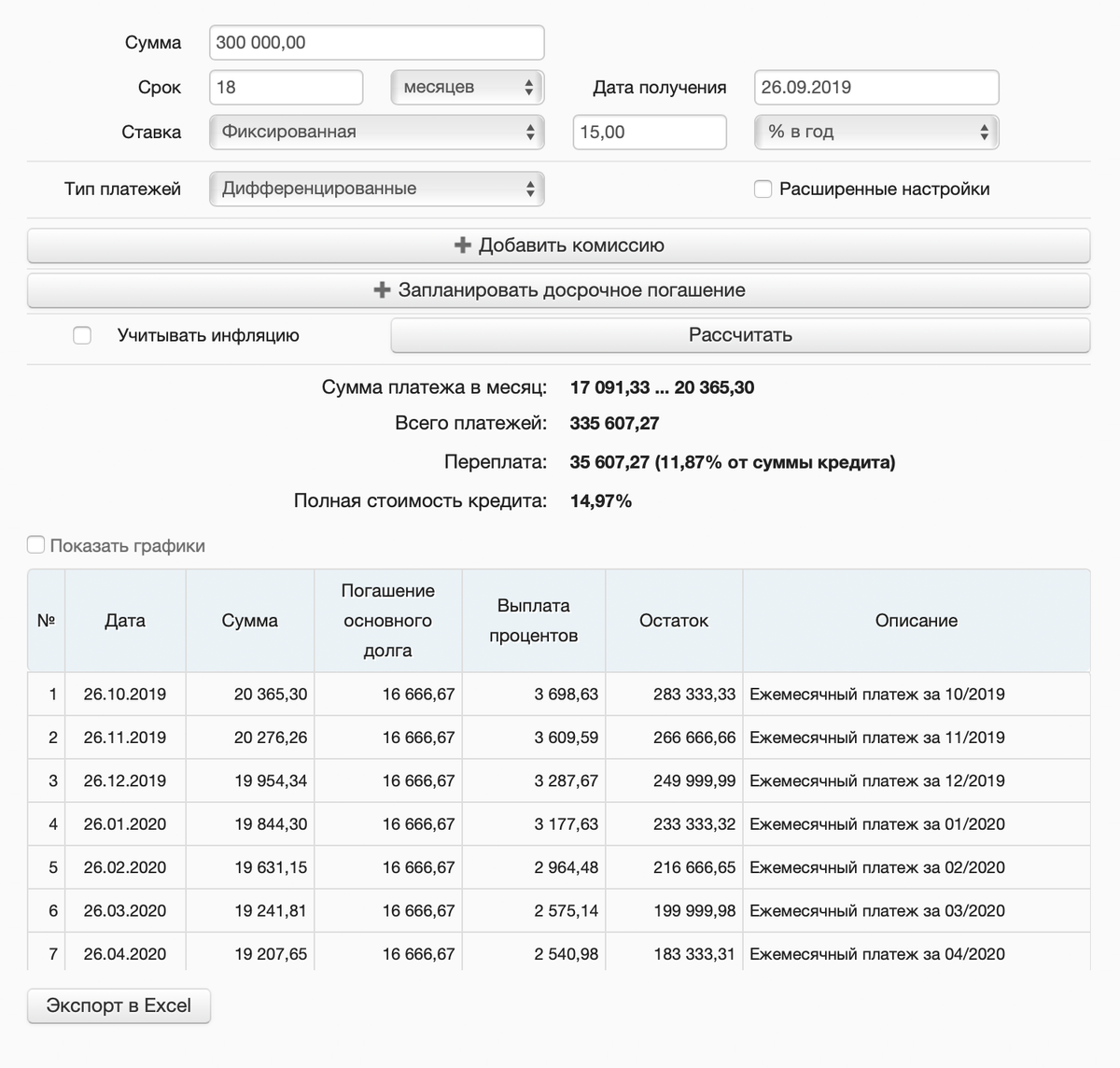This screenshot has width=1120, height=1068.
Task: Click the interest rate field 15,00
Action: click(650, 133)
